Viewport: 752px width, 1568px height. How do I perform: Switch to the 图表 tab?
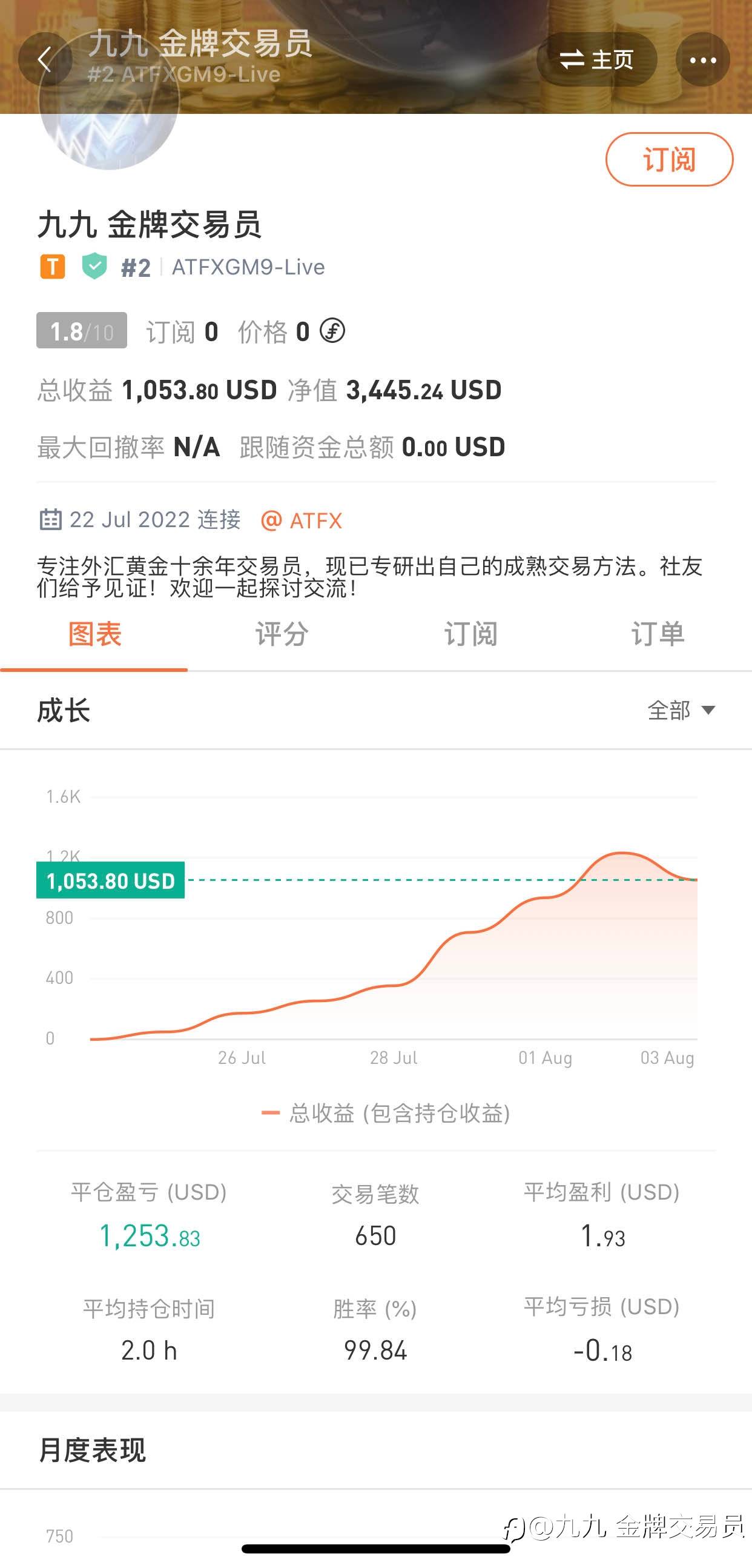94,634
